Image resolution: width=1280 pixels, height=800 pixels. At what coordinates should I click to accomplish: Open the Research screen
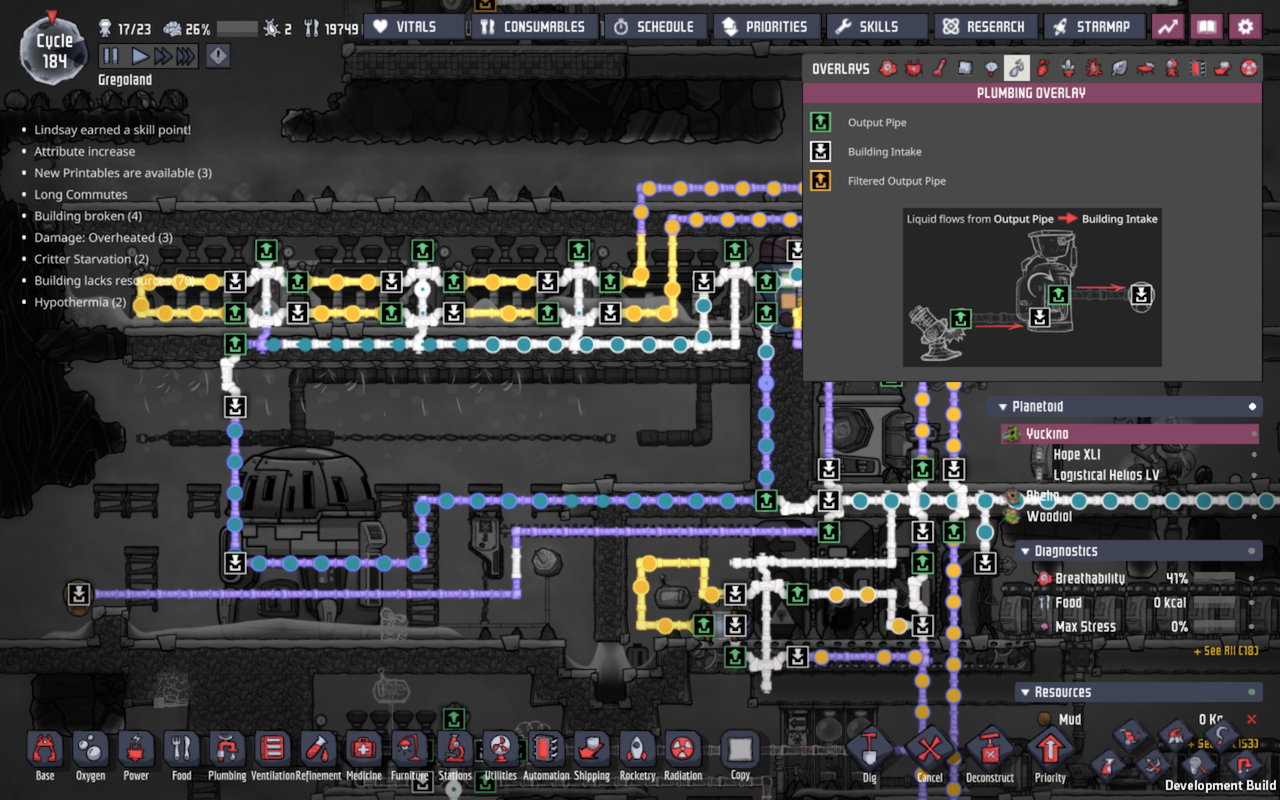pyautogui.click(x=984, y=27)
